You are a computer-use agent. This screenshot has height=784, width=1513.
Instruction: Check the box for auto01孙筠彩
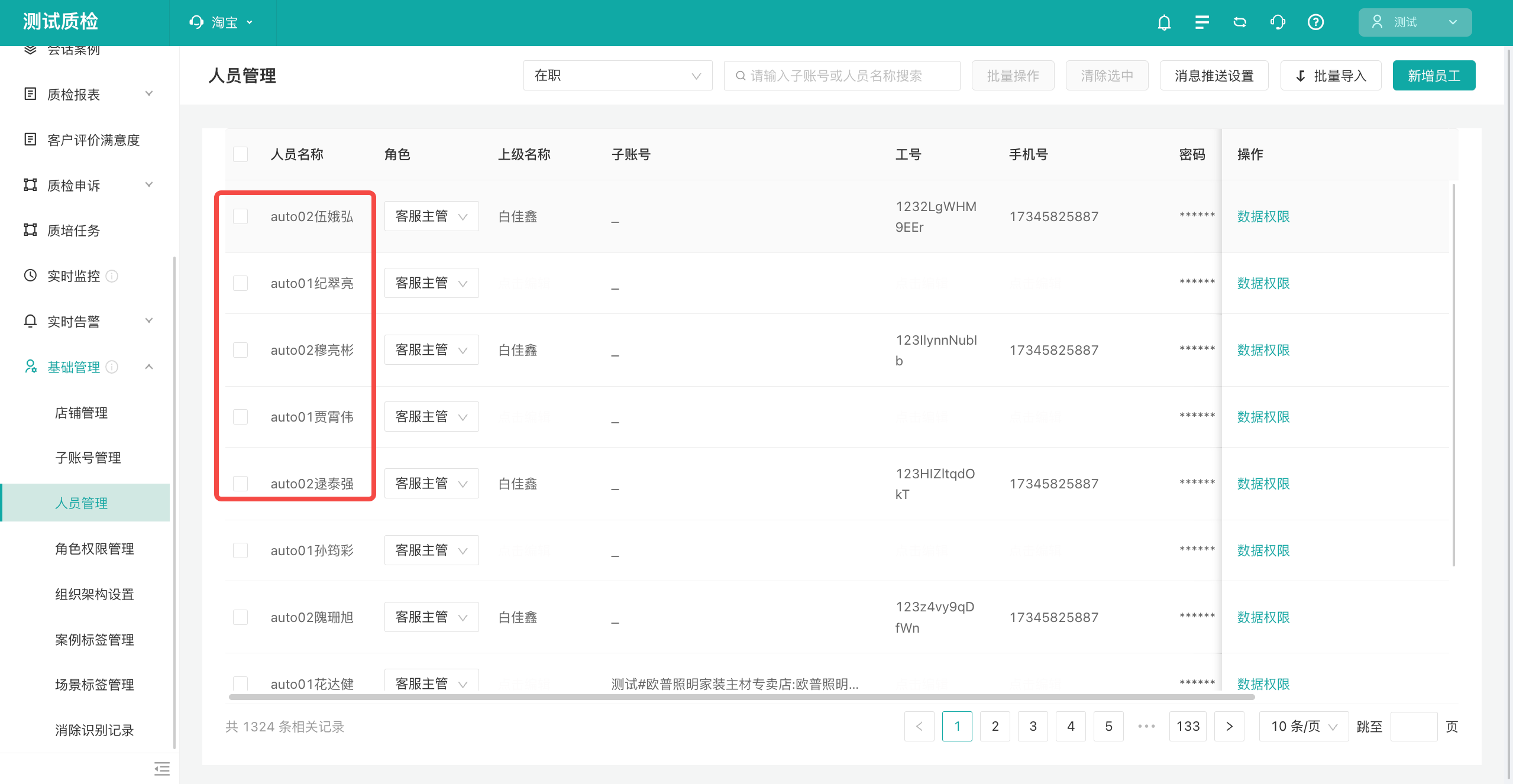pyautogui.click(x=240, y=550)
